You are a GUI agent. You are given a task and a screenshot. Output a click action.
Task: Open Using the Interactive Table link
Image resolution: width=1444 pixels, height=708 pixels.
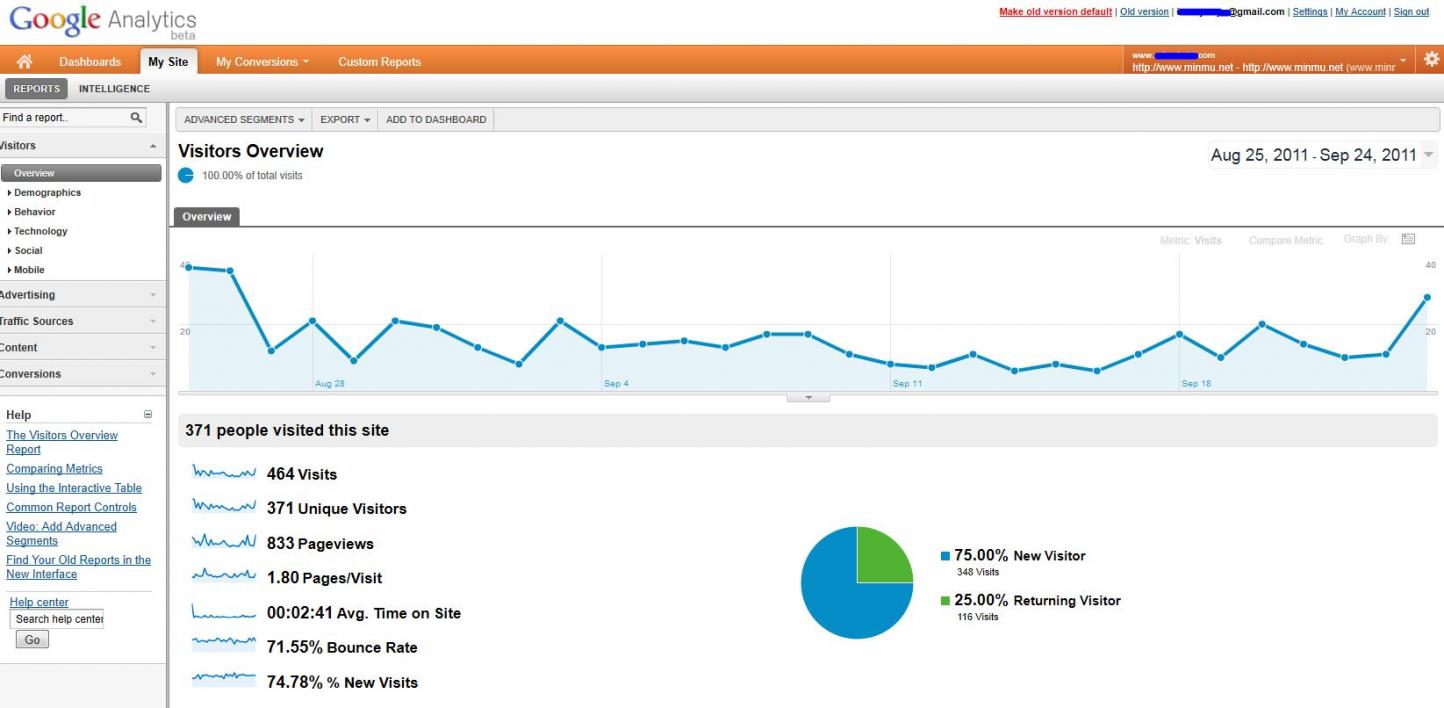(x=74, y=488)
